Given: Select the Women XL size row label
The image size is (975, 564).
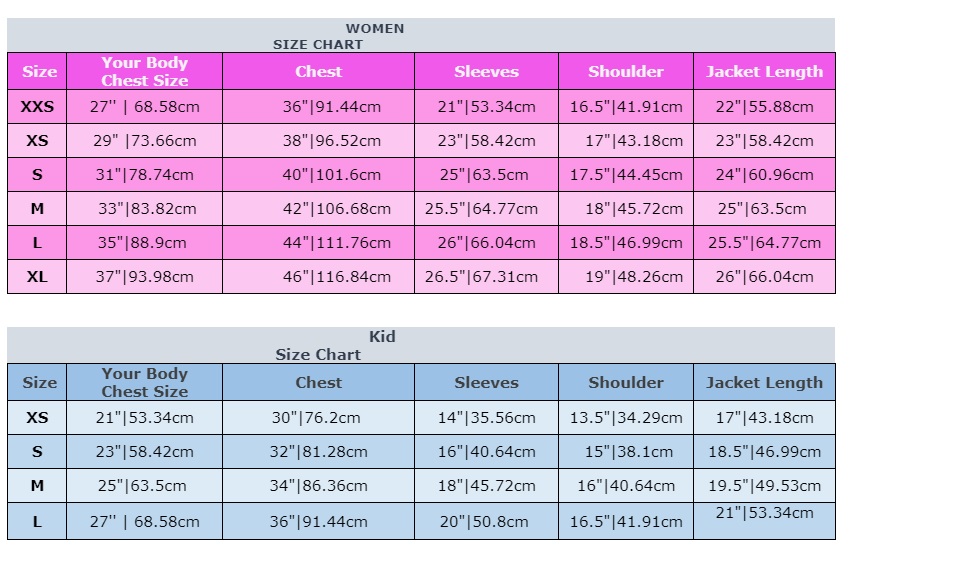Looking at the screenshot, I should [37, 277].
